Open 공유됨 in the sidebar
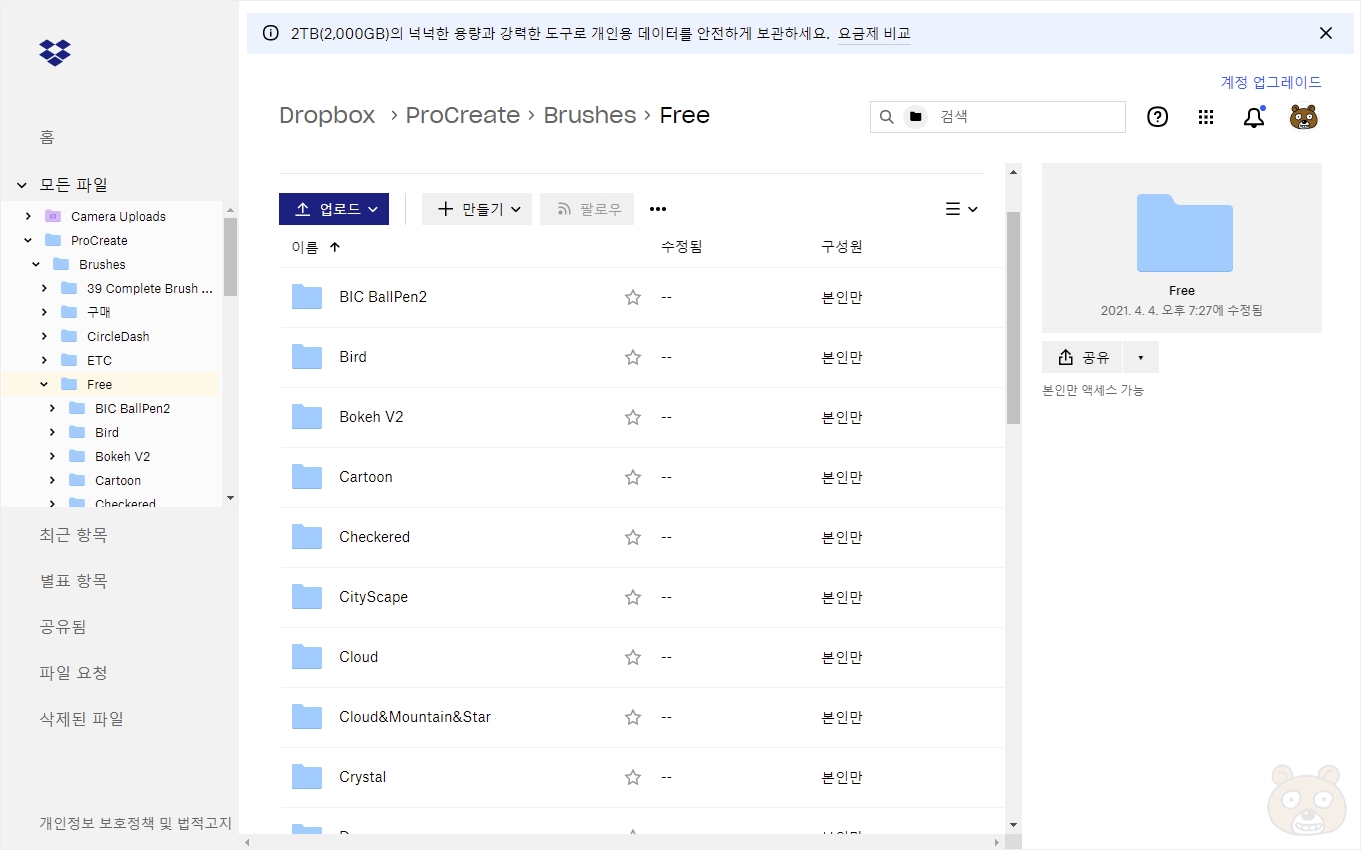The width and height of the screenshot is (1361, 850). 63,627
